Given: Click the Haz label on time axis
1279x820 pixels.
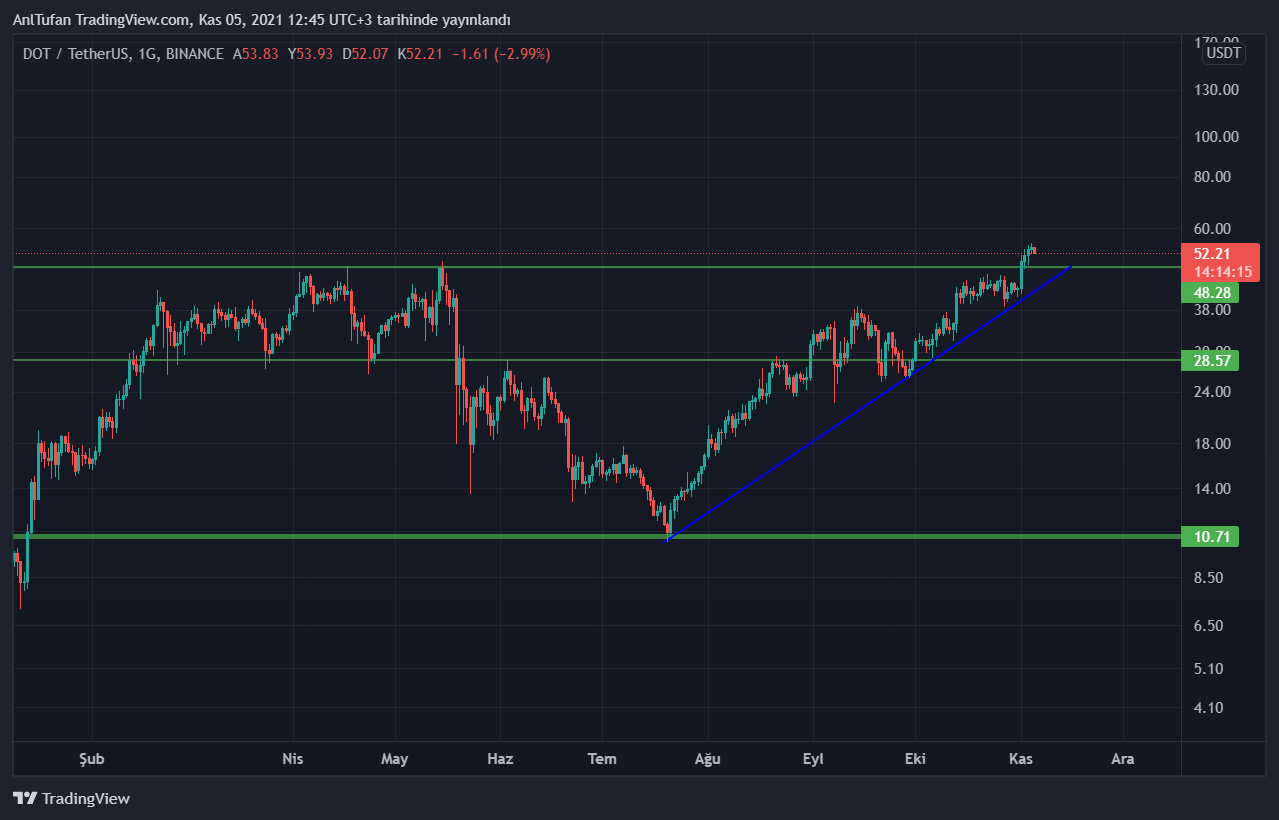Looking at the screenshot, I should coord(500,759).
